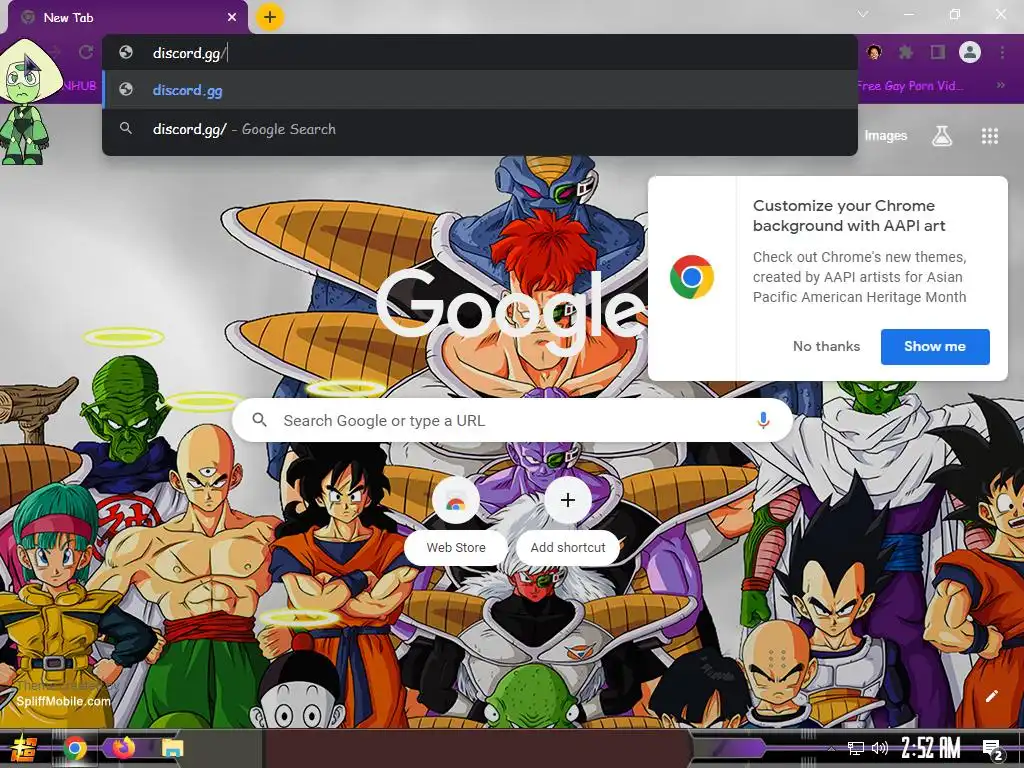Close the New Tab tab
Screen dimensions: 1024x768
[232, 18]
